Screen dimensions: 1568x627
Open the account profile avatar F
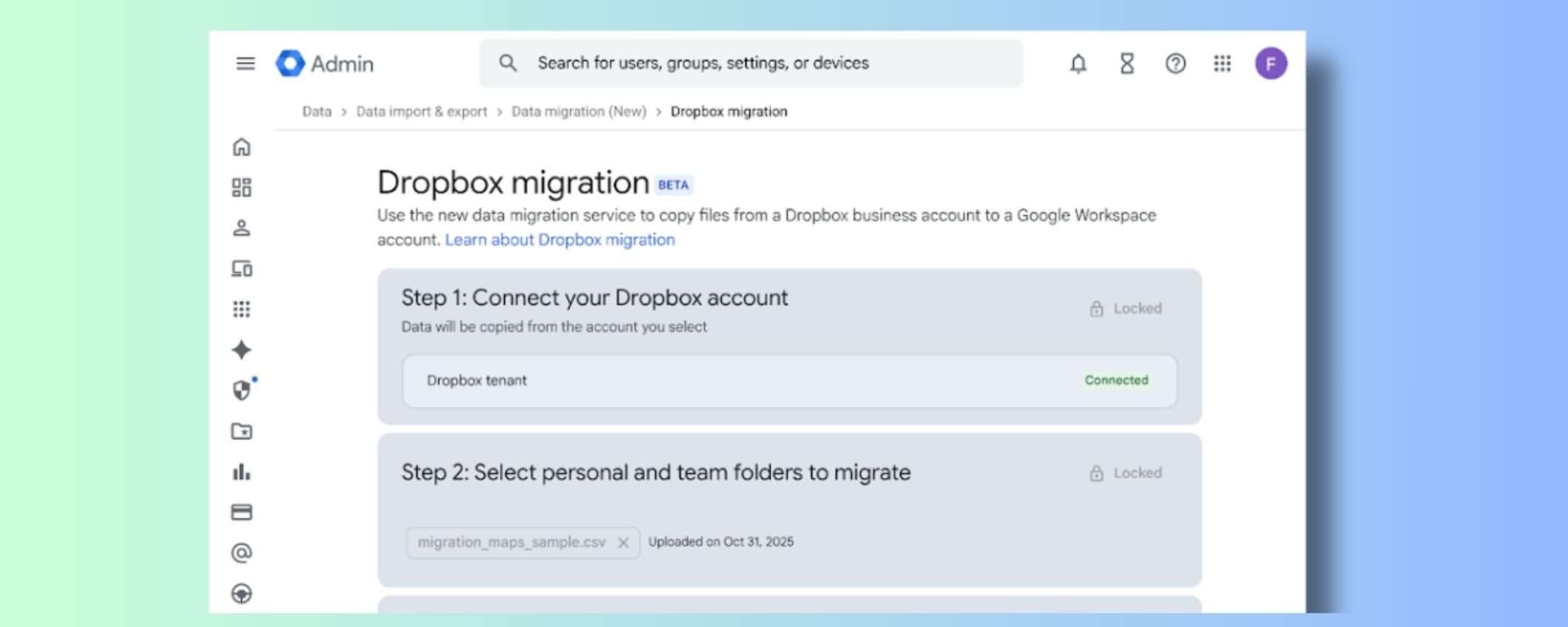click(x=1270, y=64)
